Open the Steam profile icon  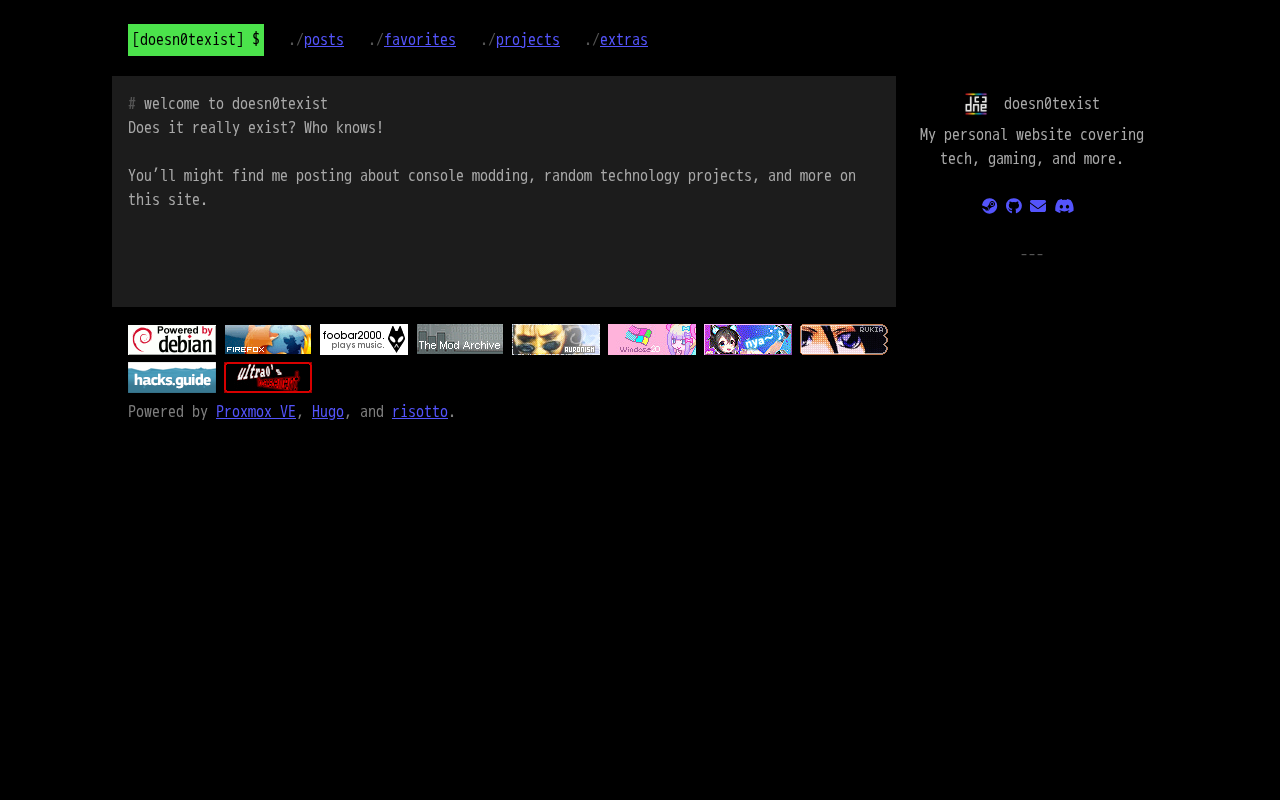[990, 206]
